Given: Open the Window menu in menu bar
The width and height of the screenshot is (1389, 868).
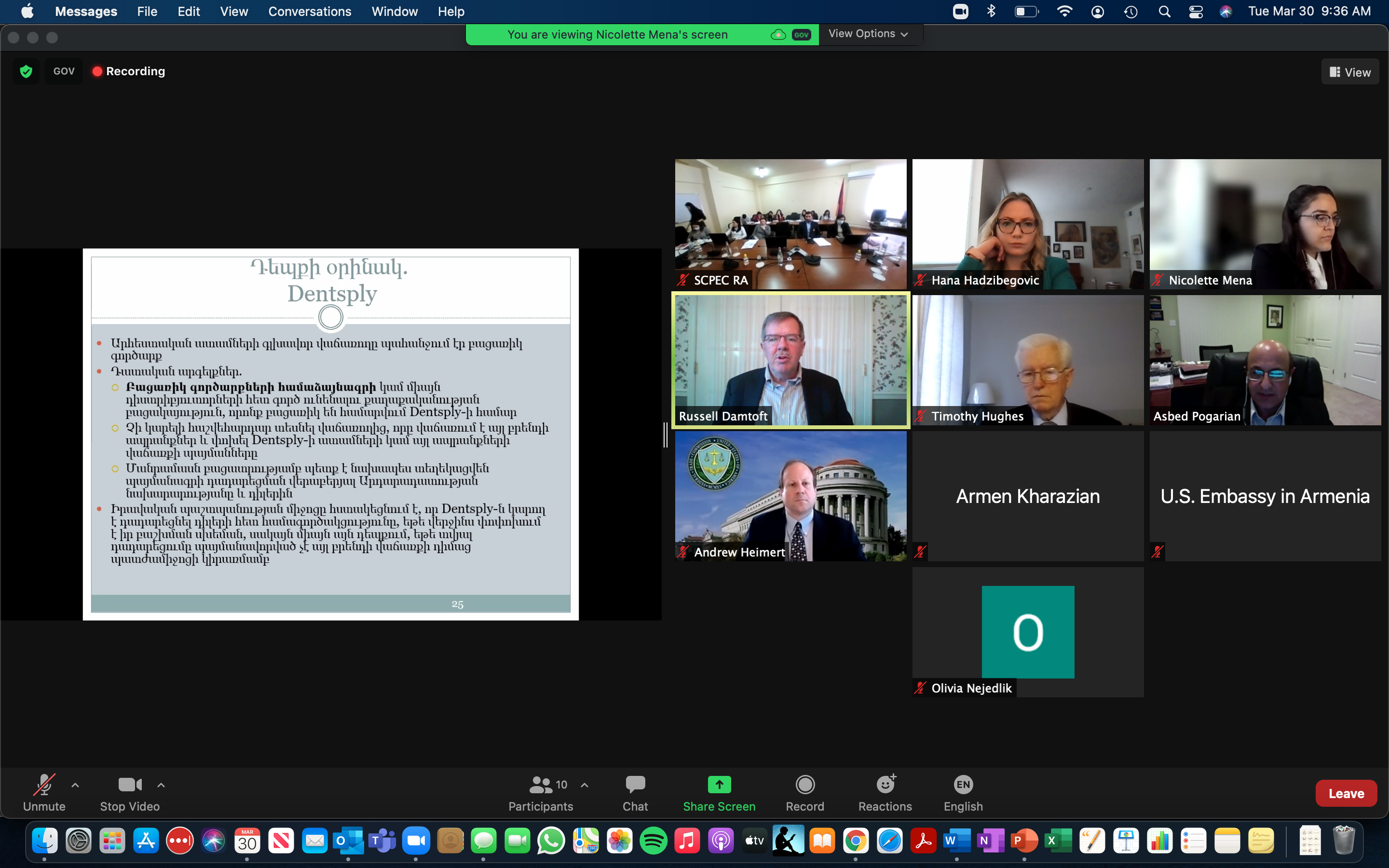Looking at the screenshot, I should pyautogui.click(x=395, y=12).
